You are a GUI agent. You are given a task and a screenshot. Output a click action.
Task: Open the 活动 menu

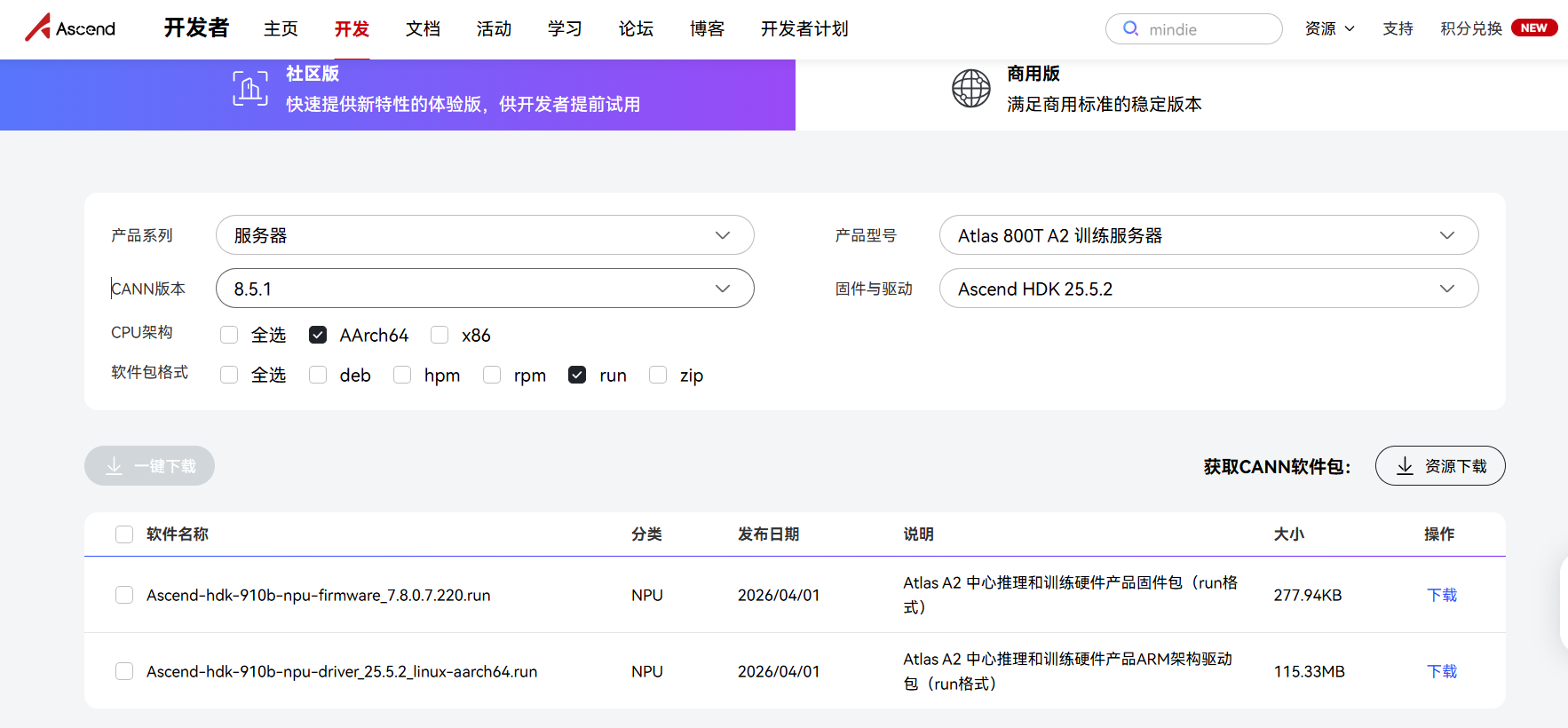click(x=494, y=28)
